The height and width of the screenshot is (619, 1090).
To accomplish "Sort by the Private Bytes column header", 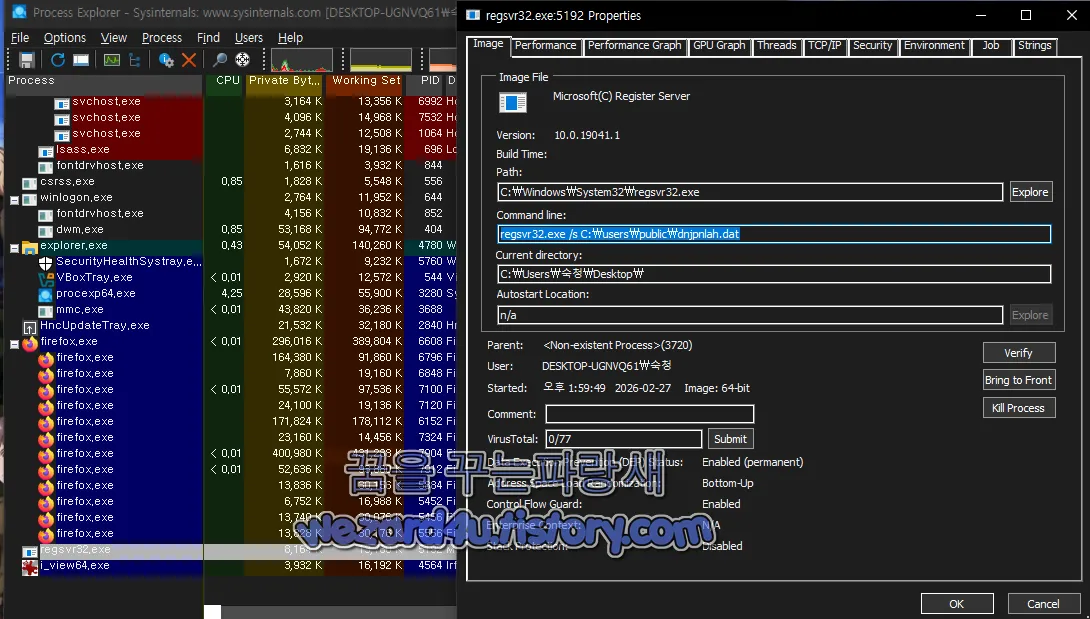I will pyautogui.click(x=284, y=81).
